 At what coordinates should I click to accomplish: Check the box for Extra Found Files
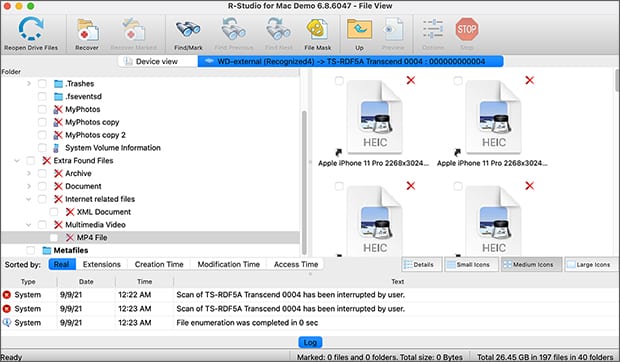click(30, 161)
